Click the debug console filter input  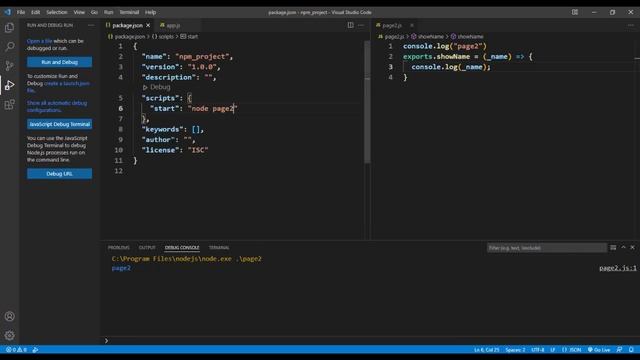click(x=547, y=248)
